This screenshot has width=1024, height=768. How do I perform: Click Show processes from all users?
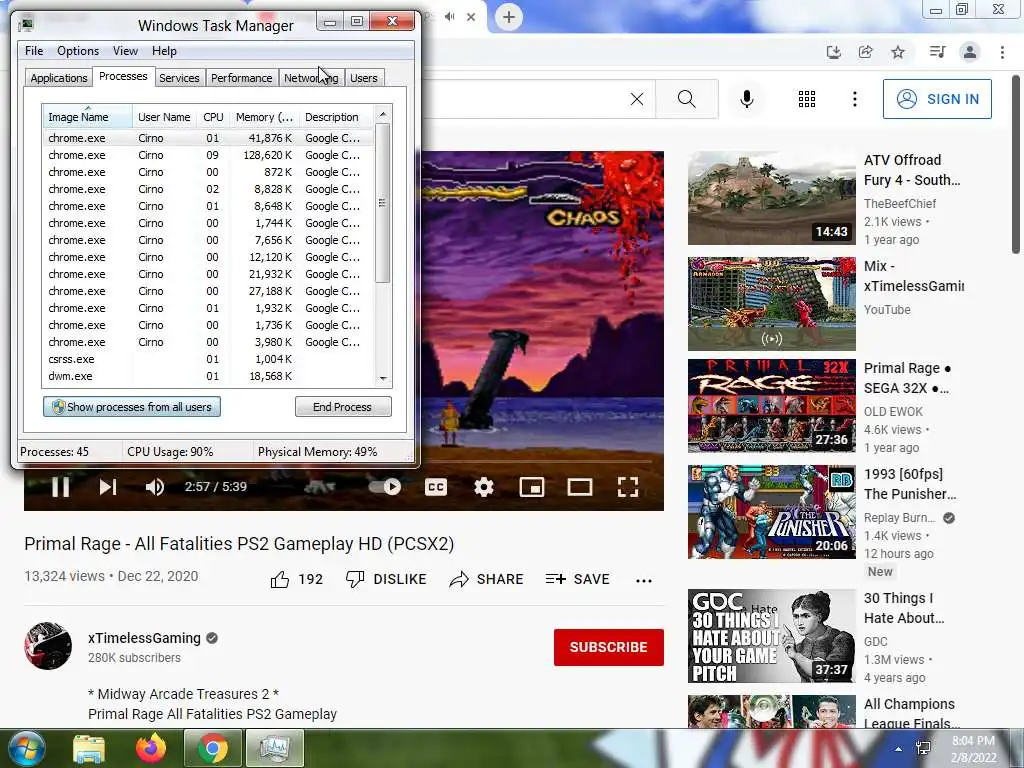pyautogui.click(x=132, y=407)
